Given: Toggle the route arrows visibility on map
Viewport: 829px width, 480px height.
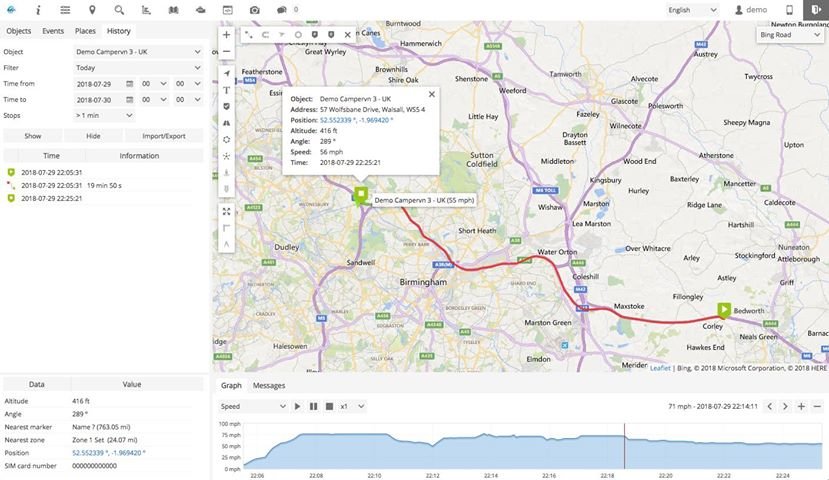Looking at the screenshot, I should point(282,34).
